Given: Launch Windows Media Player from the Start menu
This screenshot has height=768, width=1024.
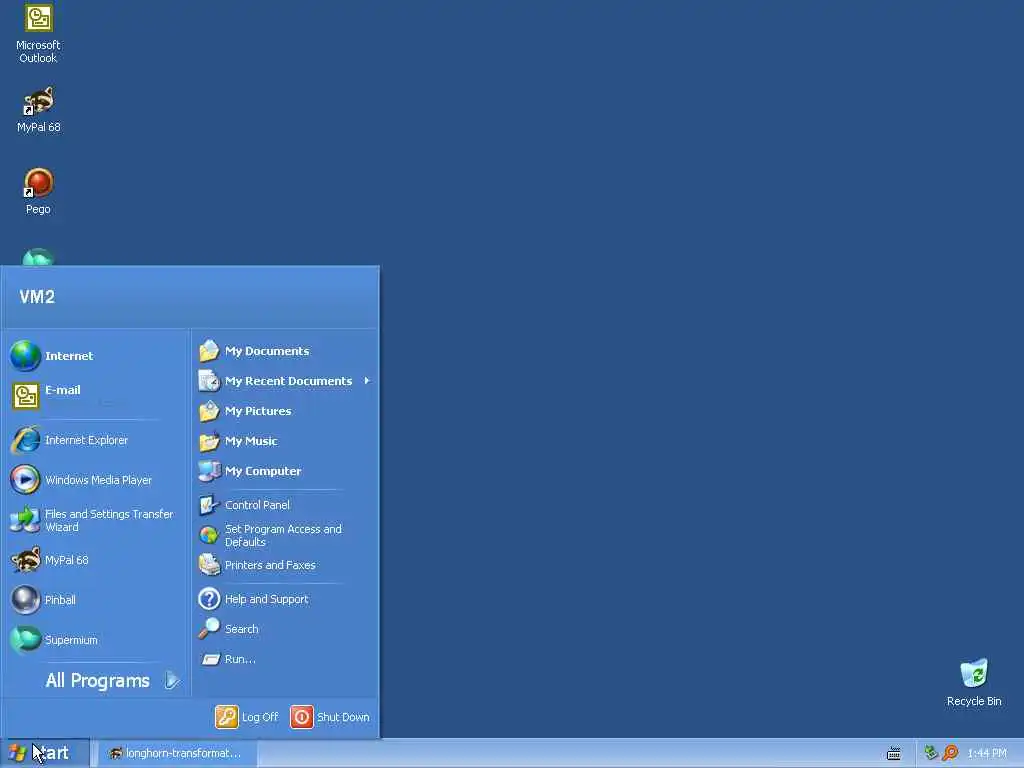Looking at the screenshot, I should pos(95,480).
